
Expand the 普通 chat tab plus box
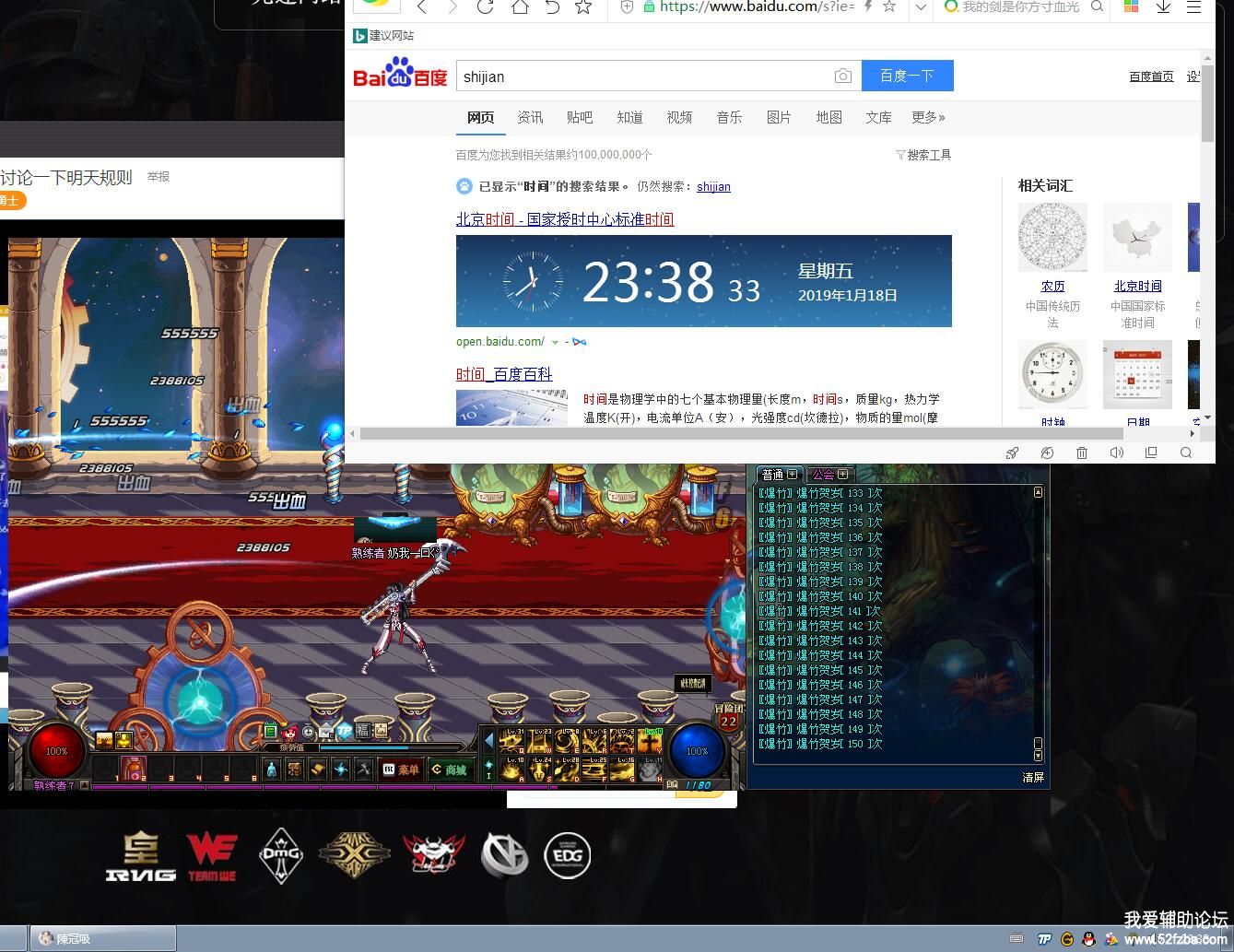point(792,474)
